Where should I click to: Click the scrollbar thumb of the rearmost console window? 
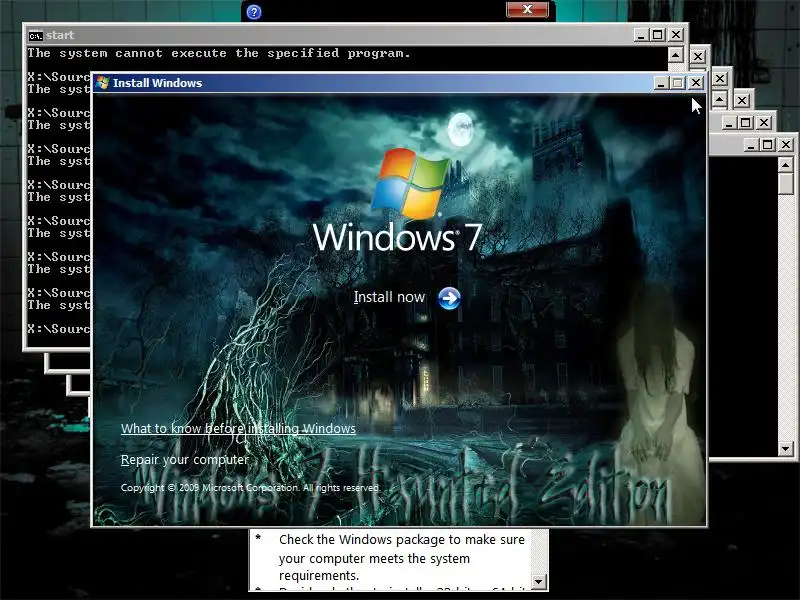click(786, 183)
